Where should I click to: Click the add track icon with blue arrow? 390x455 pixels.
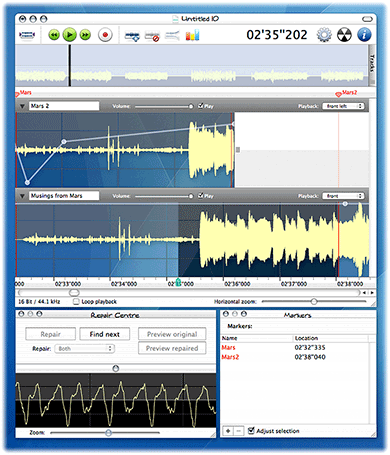132,36
